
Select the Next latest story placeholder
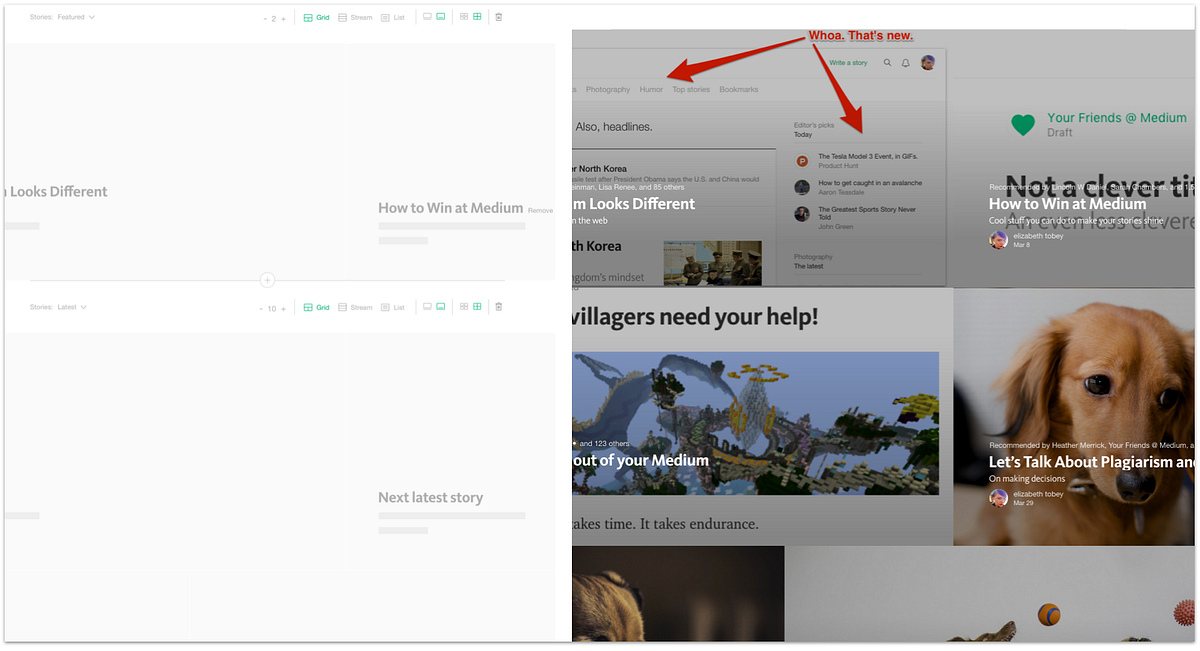431,497
